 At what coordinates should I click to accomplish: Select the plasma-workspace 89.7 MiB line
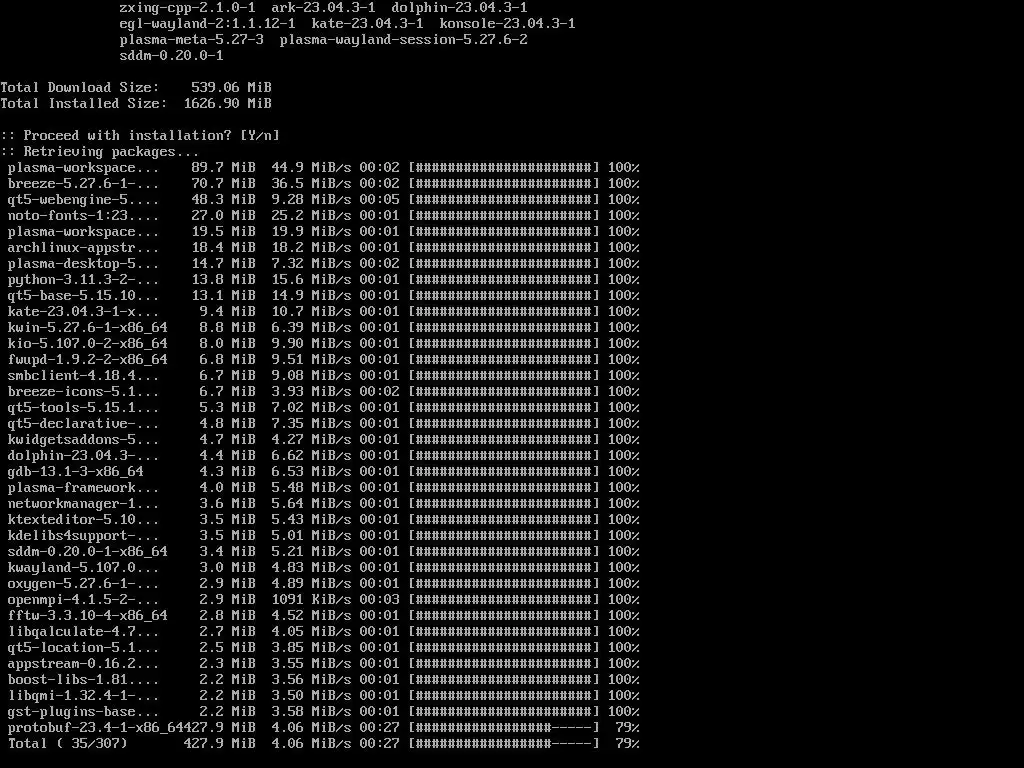(x=323, y=167)
